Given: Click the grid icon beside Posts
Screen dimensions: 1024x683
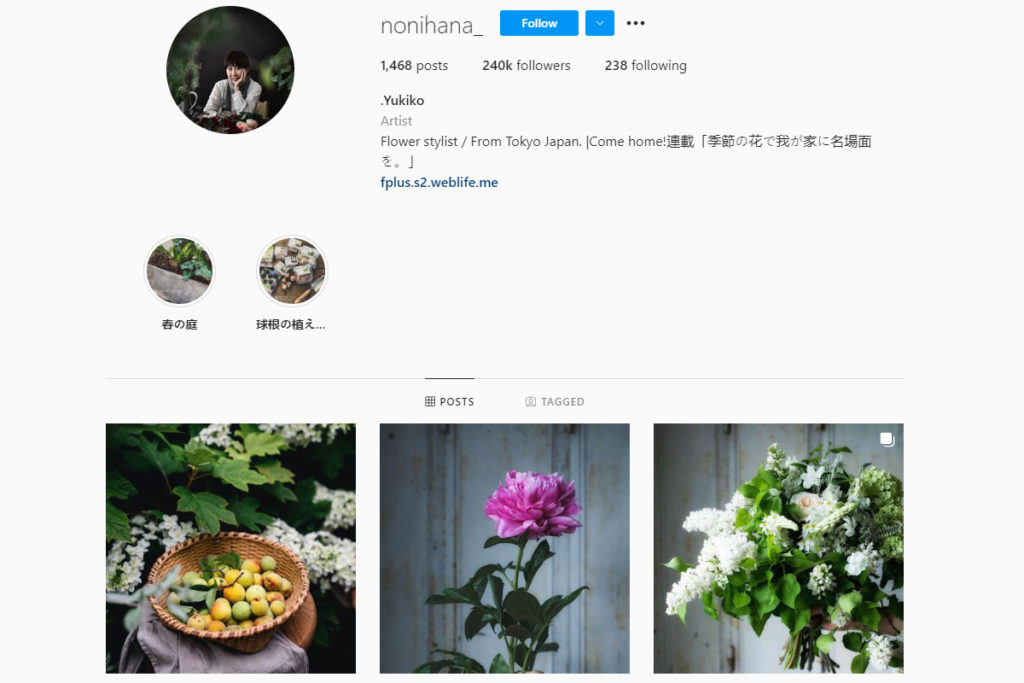Looking at the screenshot, I should 430,402.
